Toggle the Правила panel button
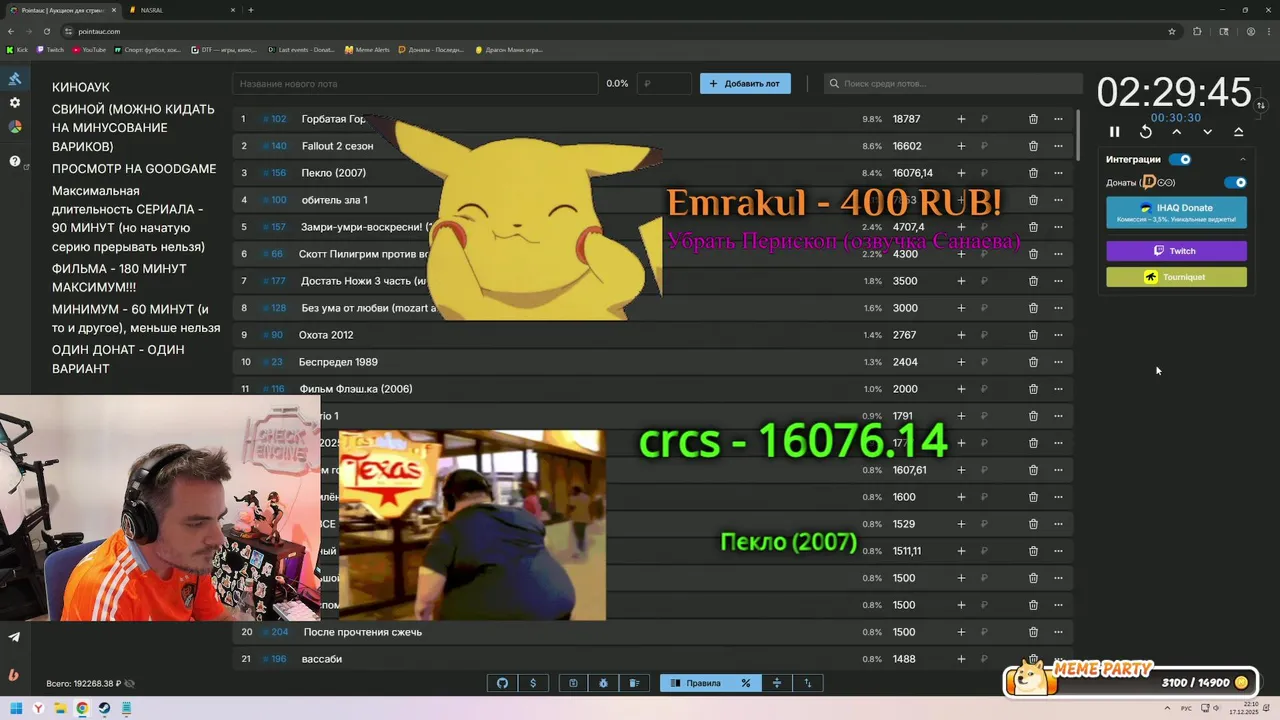This screenshot has width=1280, height=720. point(696,683)
